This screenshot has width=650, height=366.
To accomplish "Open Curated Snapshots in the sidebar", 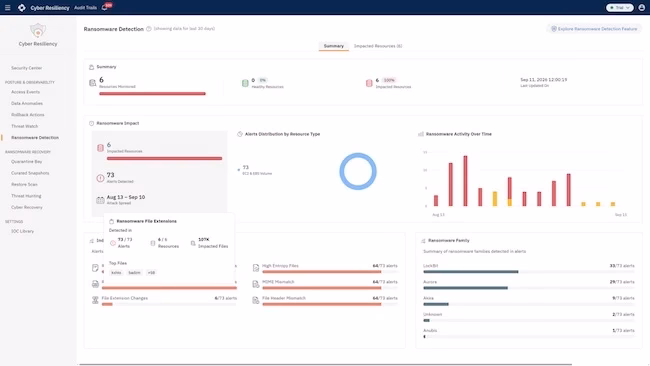I will pyautogui.click(x=30, y=173).
